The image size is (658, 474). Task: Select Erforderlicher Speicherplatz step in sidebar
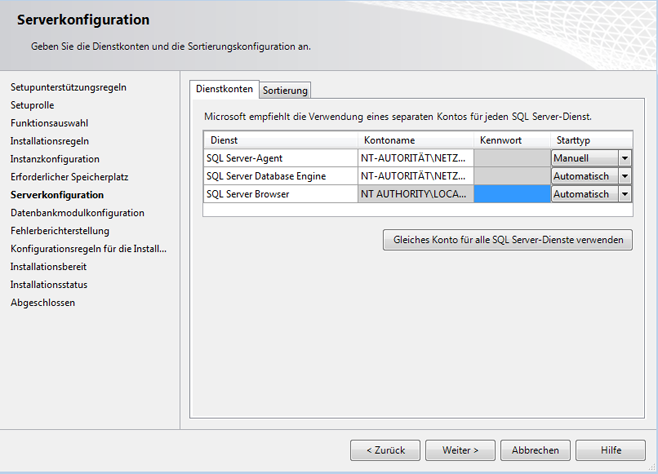[69, 177]
